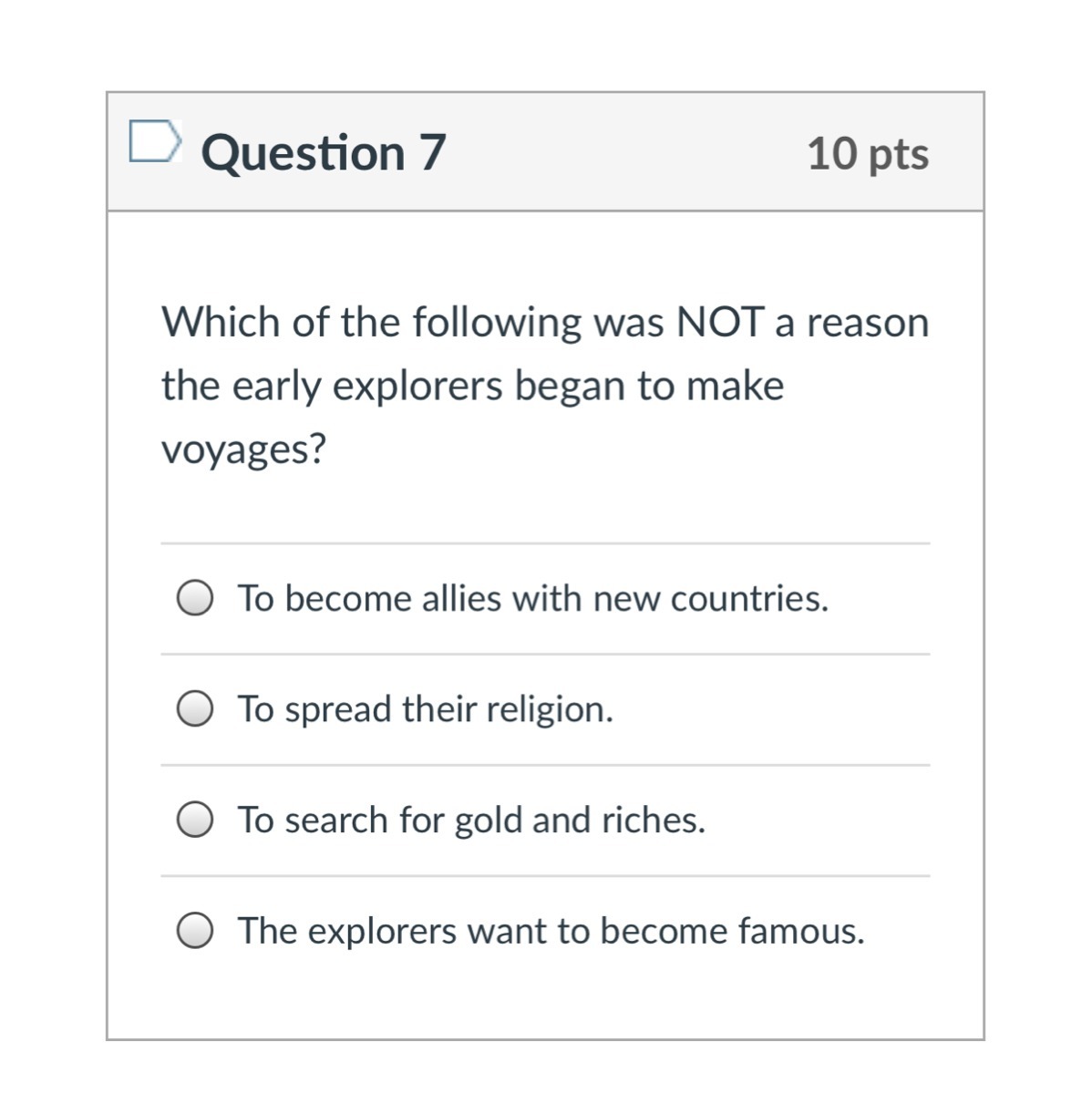Viewport: 1092px width, 1094px height.
Task: Click the answer text "To become allies with new countries."
Action: coord(533,599)
